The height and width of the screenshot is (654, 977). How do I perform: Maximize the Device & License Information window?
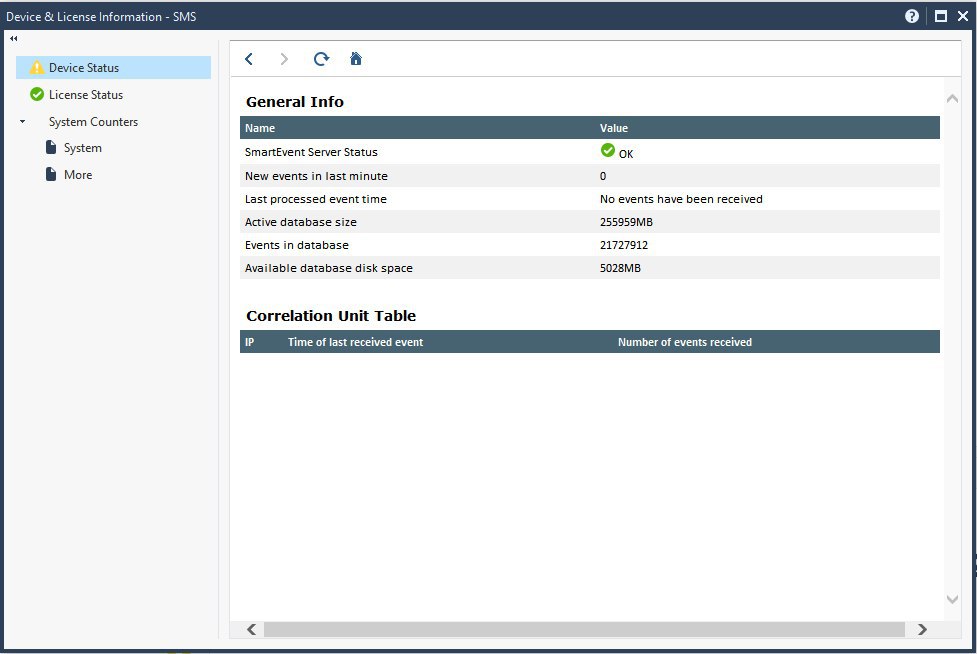[941, 16]
